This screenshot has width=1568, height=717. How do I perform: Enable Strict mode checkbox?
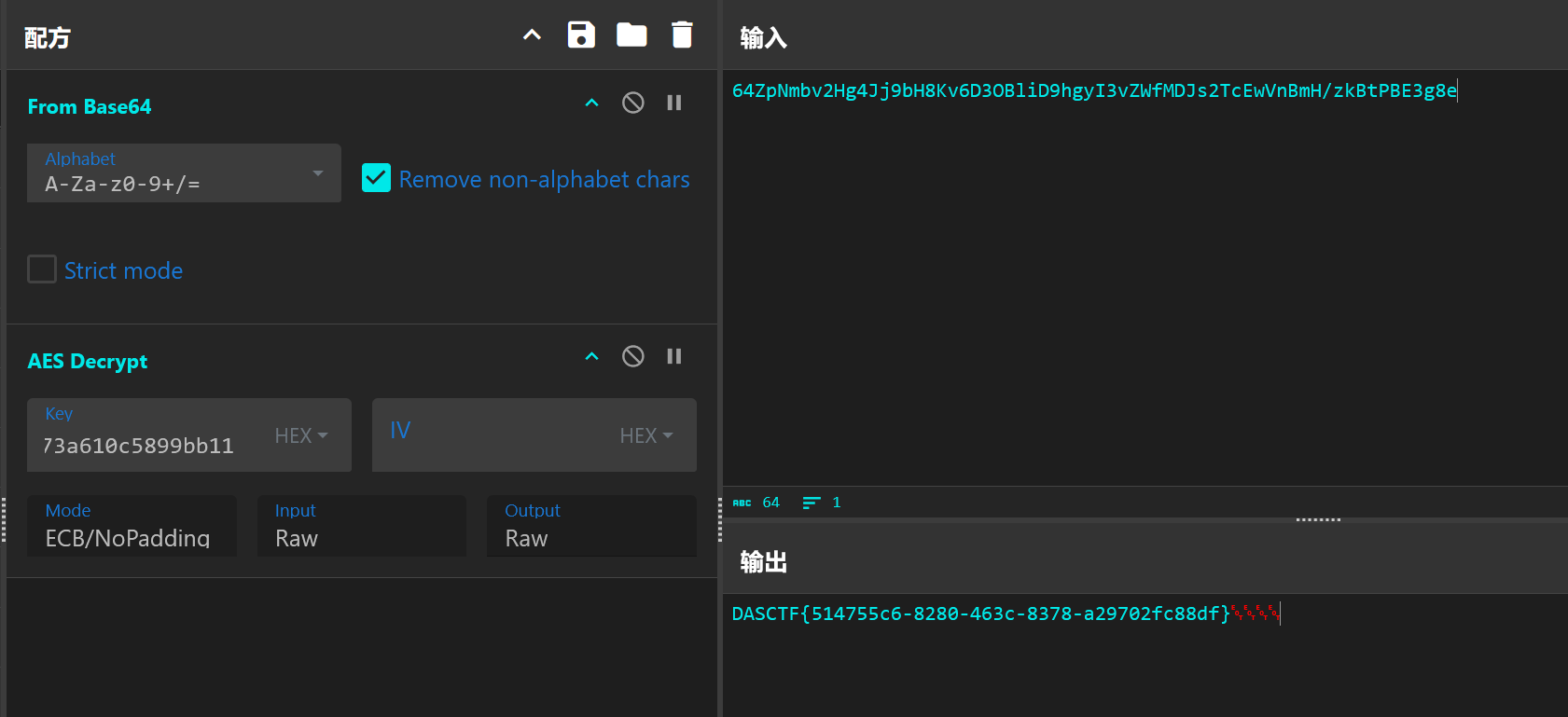click(42, 269)
